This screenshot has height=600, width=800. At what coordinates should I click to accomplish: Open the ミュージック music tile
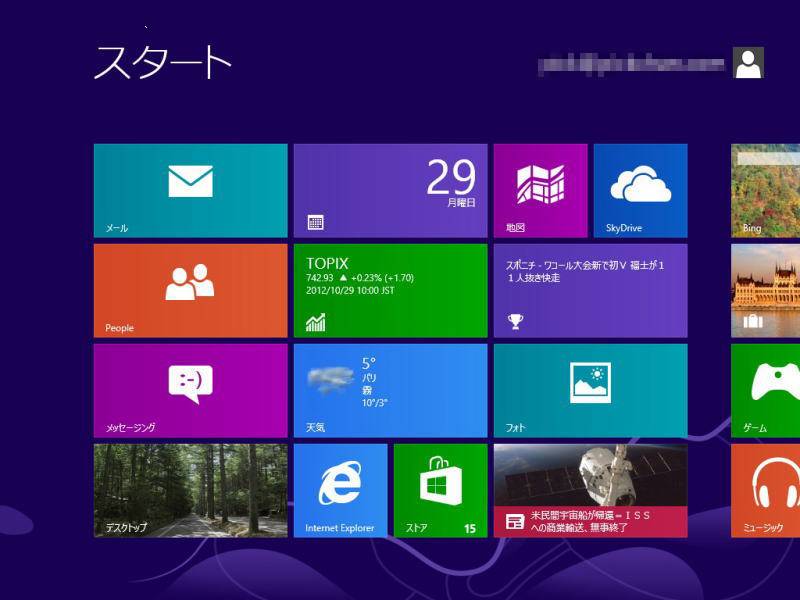pos(765,490)
